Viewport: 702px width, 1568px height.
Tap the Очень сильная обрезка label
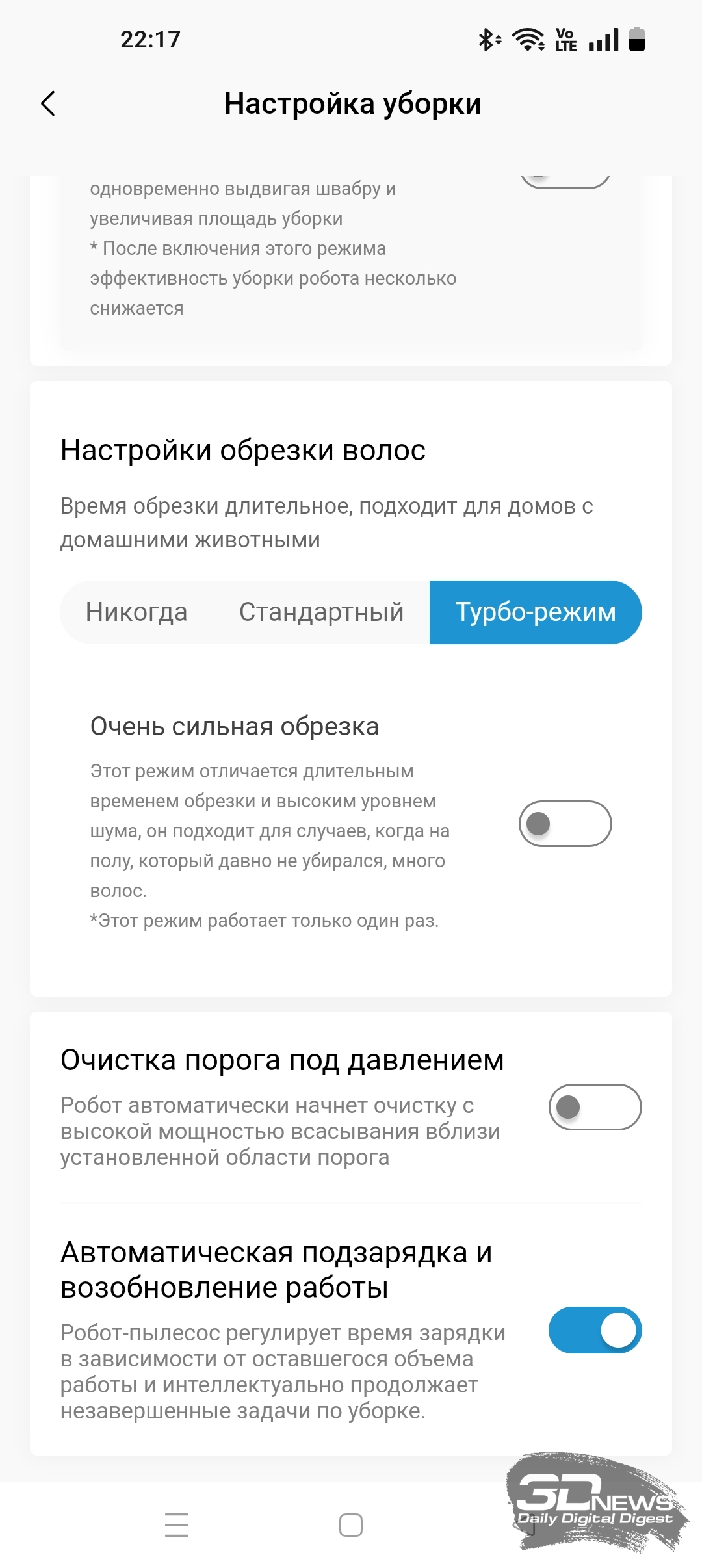tap(235, 727)
